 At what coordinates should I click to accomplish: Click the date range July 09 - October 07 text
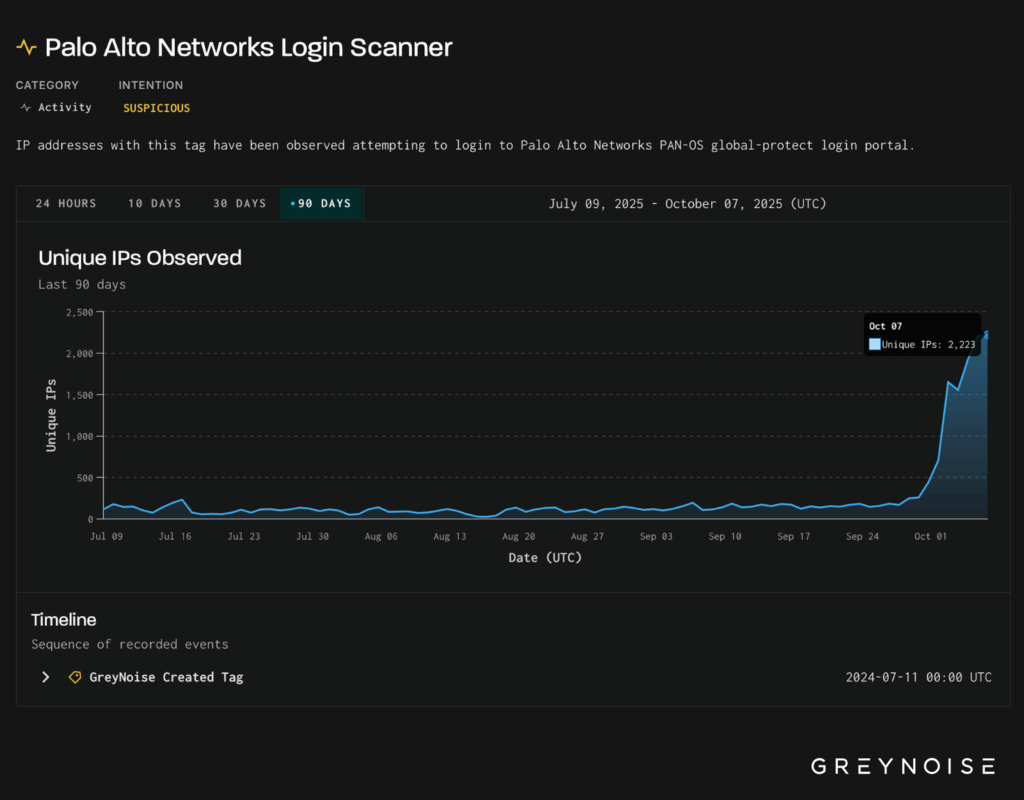pos(687,204)
